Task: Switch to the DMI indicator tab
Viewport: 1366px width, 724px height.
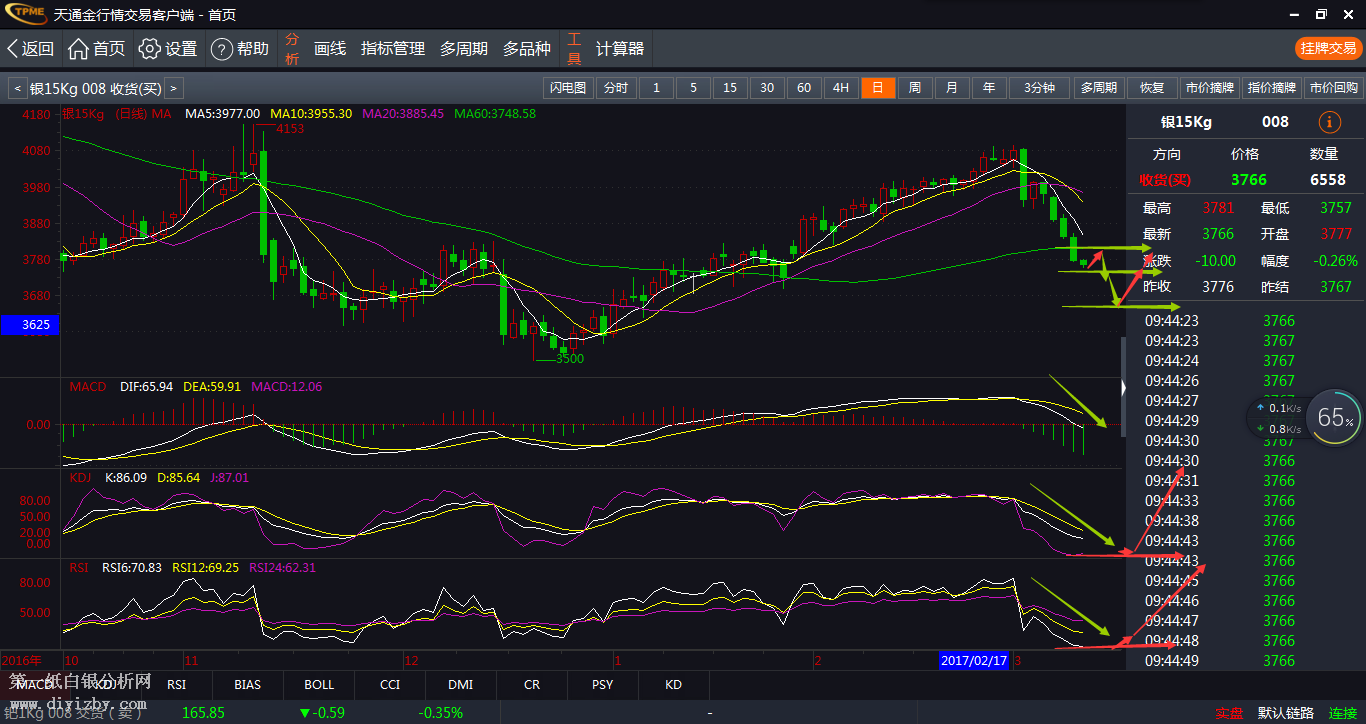Action: (x=461, y=685)
